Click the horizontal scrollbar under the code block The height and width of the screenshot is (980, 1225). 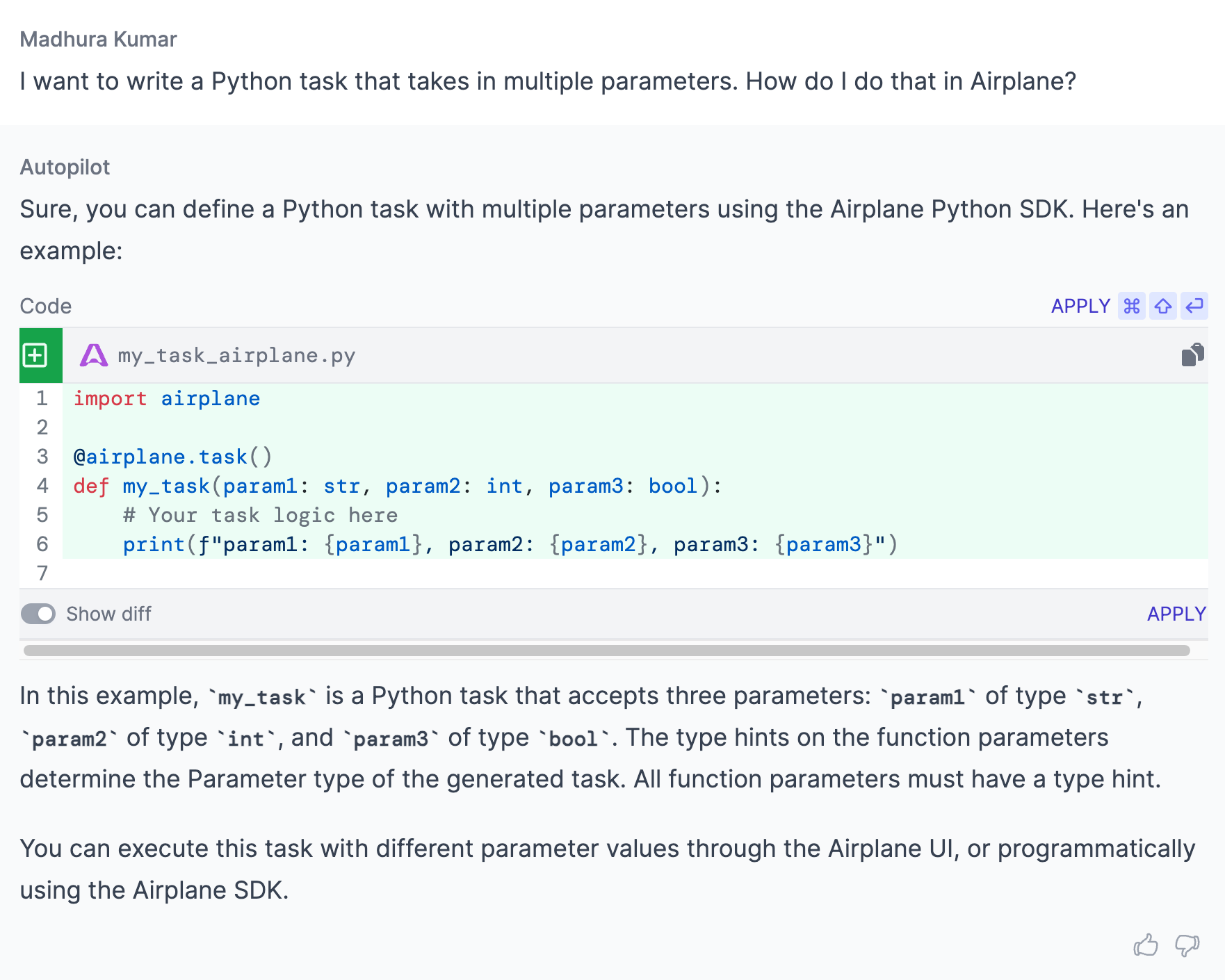(x=606, y=651)
